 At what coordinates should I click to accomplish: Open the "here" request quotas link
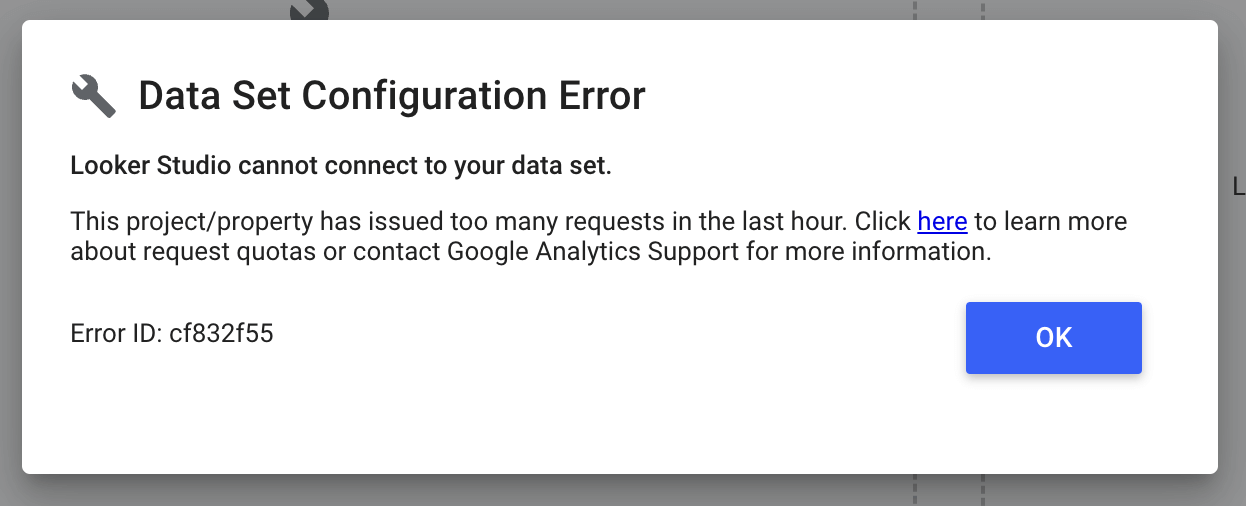[942, 221]
